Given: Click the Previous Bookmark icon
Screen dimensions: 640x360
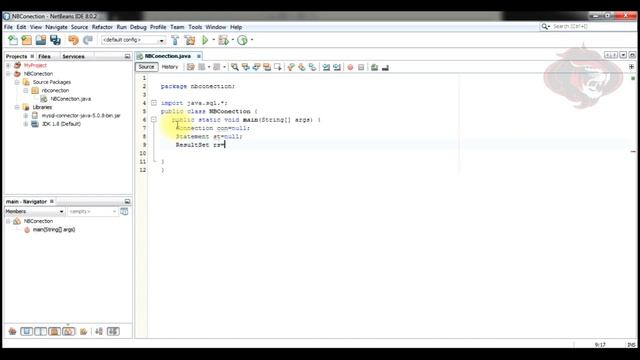Looking at the screenshot, I should pos(291,67).
